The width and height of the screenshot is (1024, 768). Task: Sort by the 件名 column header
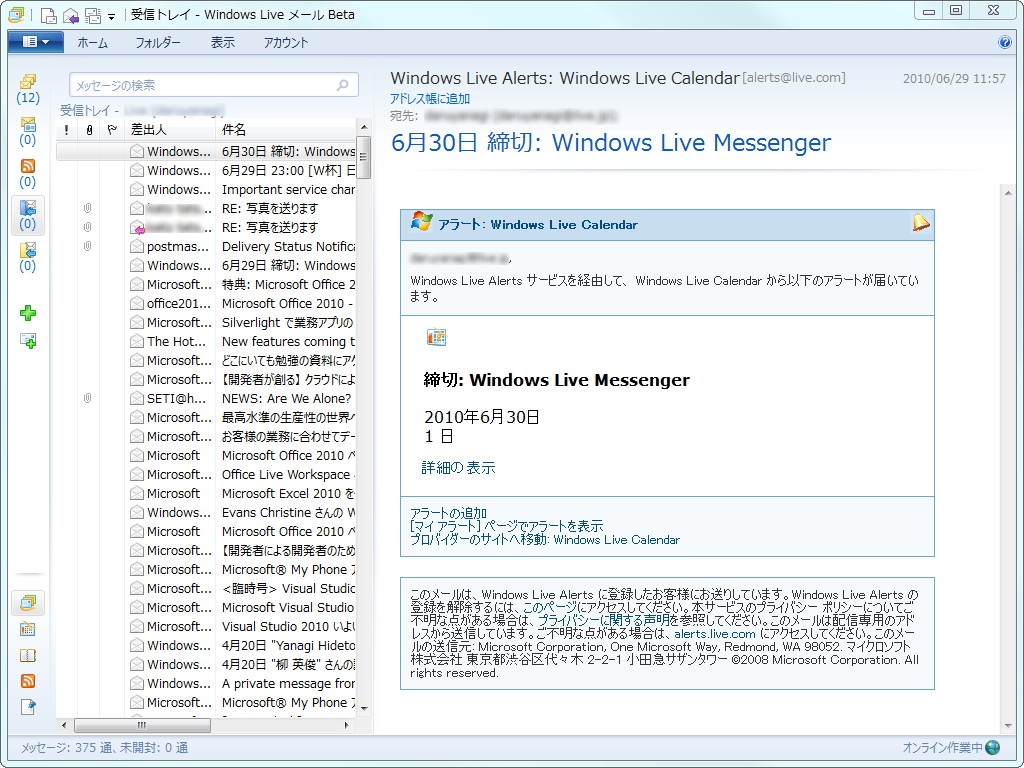click(x=286, y=130)
